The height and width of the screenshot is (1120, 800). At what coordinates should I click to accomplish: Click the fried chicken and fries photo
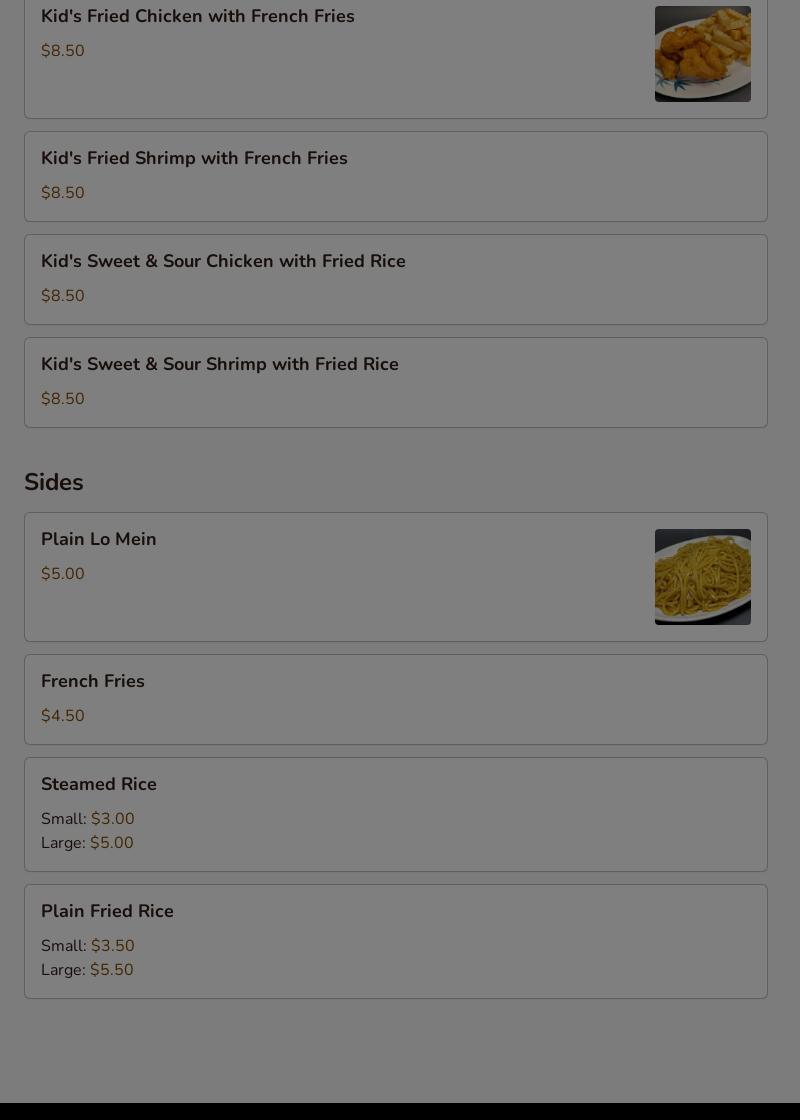click(x=702, y=54)
